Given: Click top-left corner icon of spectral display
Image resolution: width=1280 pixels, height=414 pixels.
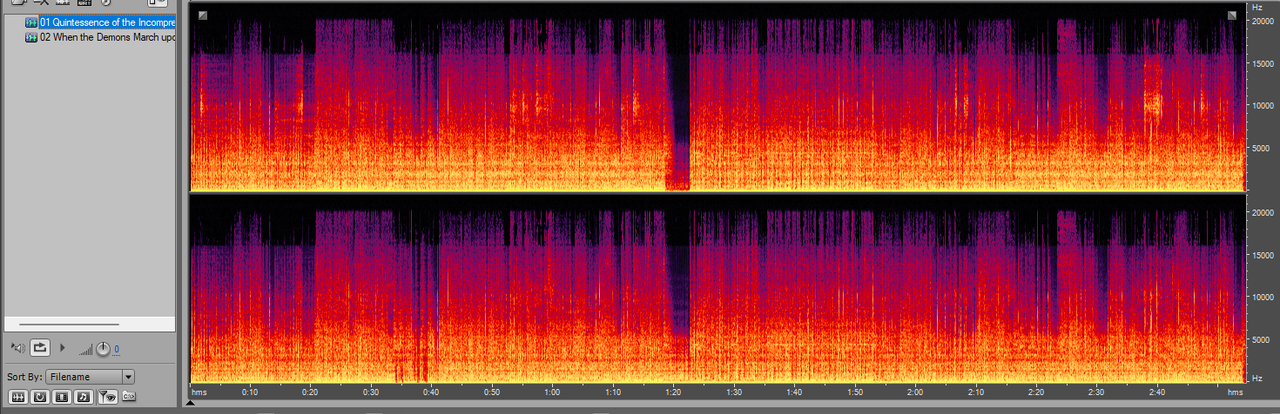Looking at the screenshot, I should (x=202, y=15).
